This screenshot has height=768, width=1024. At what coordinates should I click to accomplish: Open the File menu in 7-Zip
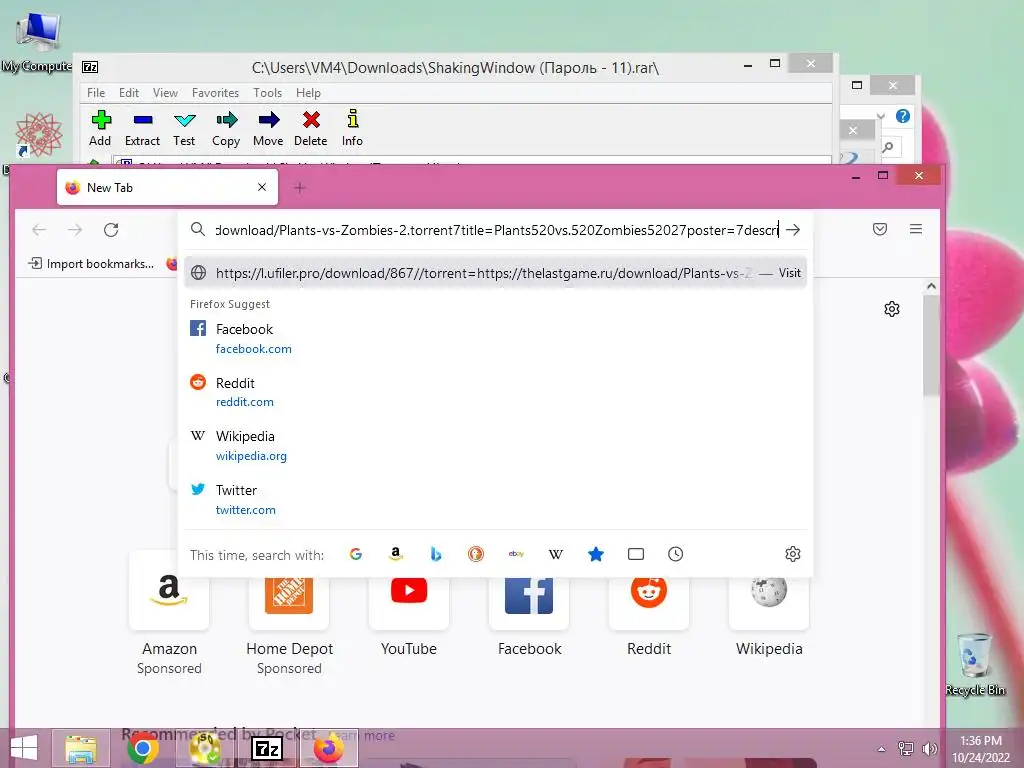(x=96, y=93)
